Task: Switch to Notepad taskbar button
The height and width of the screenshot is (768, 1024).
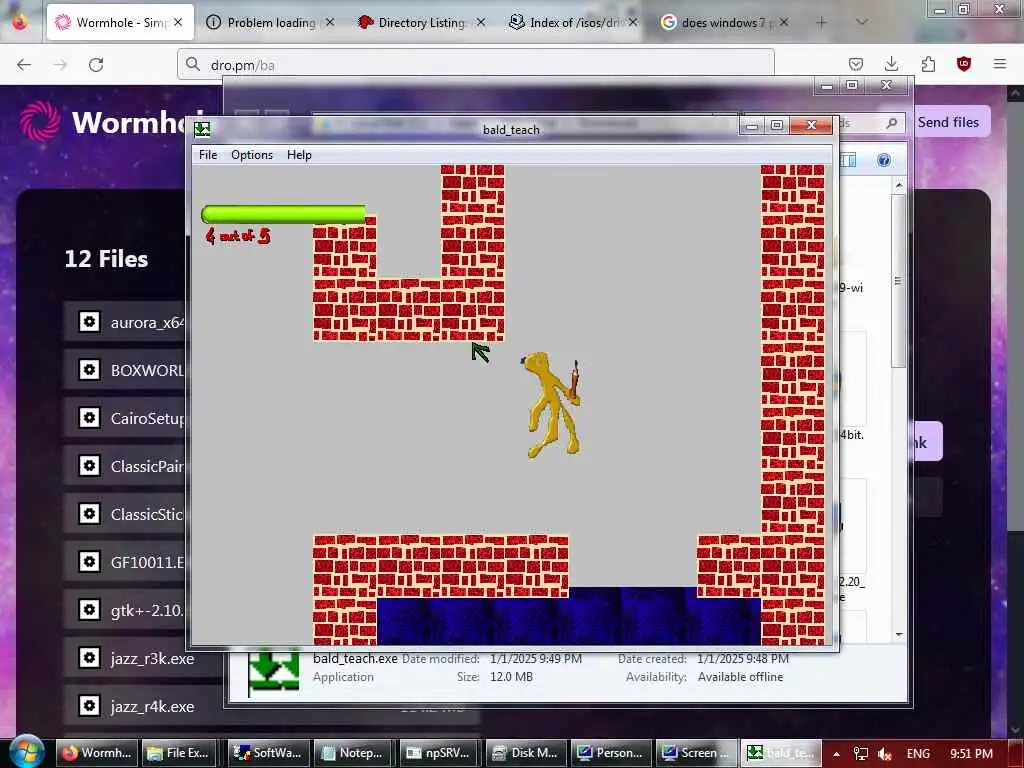Action: [x=353, y=753]
